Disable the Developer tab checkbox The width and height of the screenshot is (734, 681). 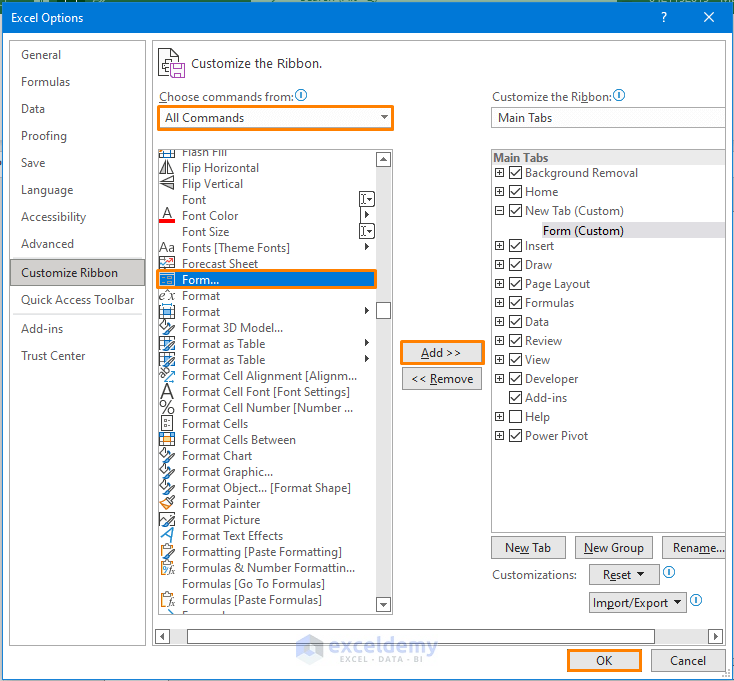coord(515,378)
